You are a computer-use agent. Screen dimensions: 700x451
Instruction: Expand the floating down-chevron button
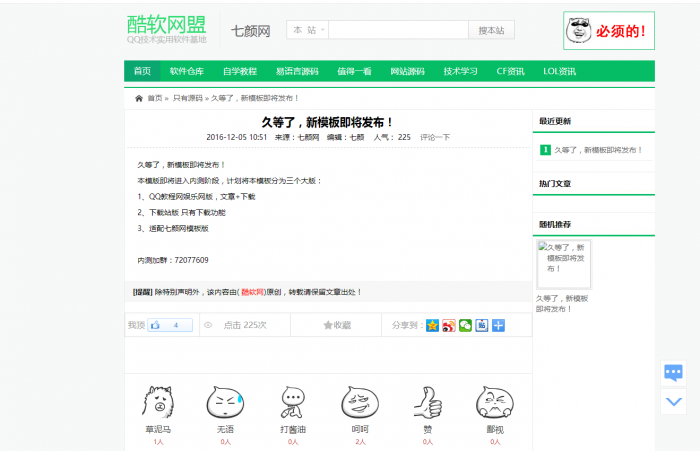[674, 401]
